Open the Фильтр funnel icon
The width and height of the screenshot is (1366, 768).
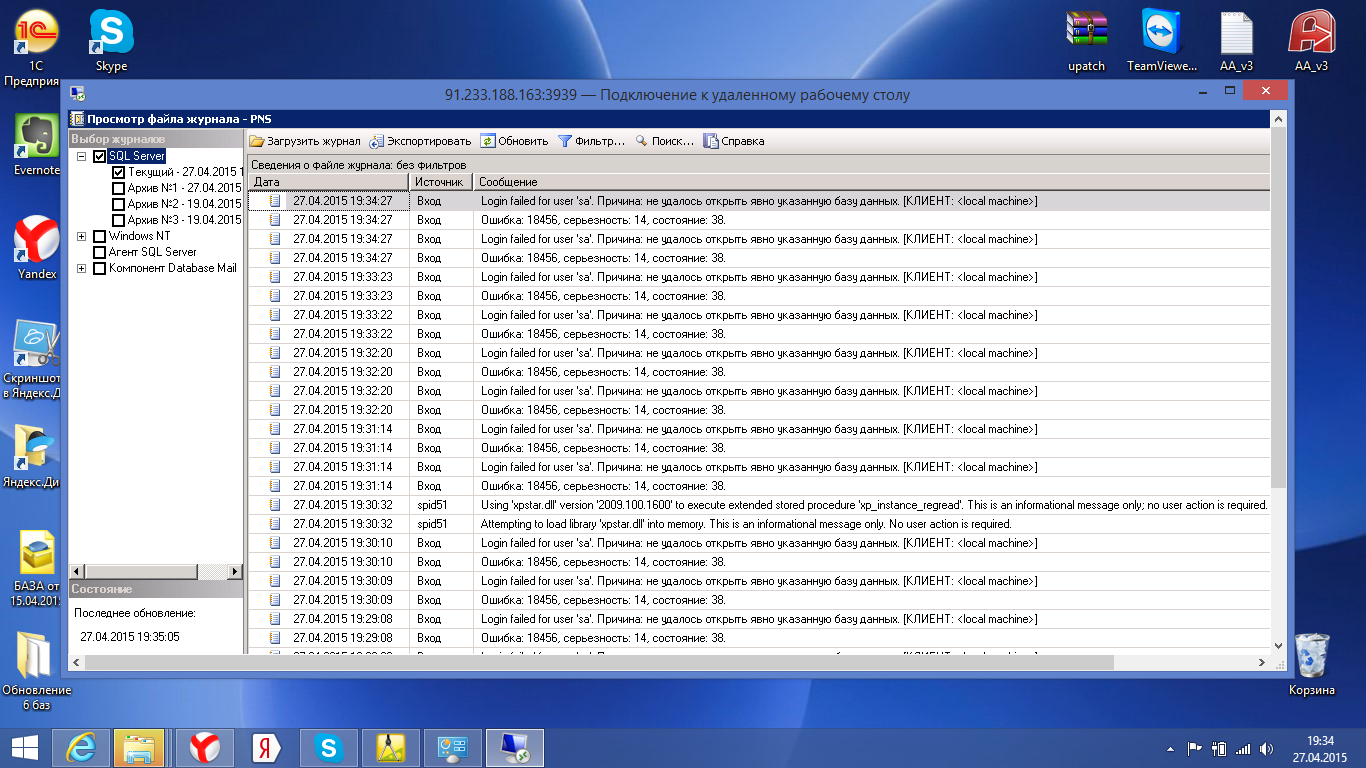[x=565, y=141]
